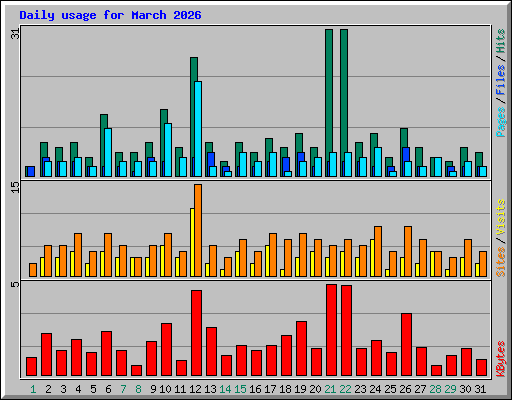Click the Visits legend label
The height and width of the screenshot is (400, 512).
(501, 218)
